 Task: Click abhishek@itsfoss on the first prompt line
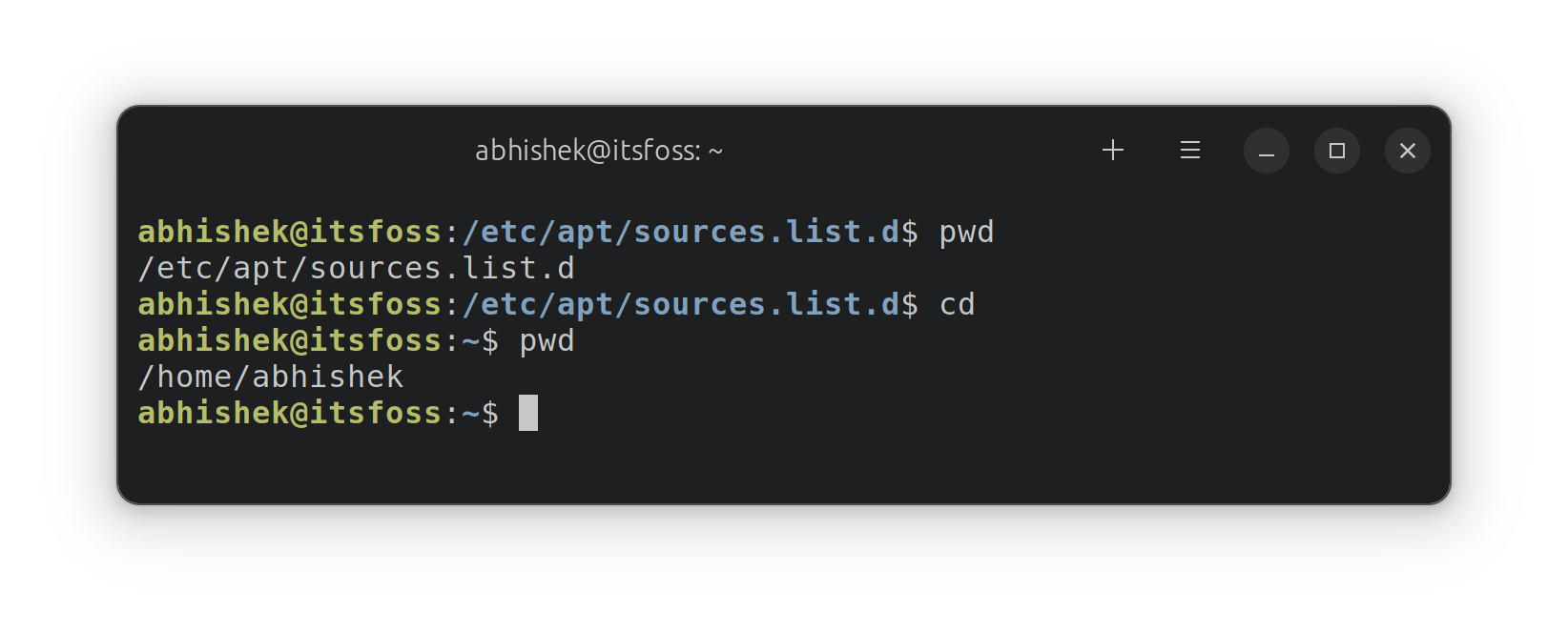click(x=290, y=233)
